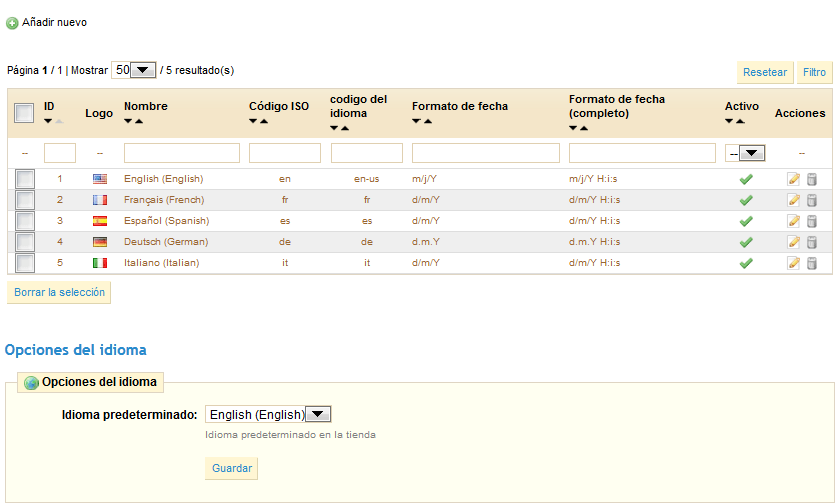838x504 pixels.
Task: Click the en-us language code cell
Action: tap(367, 179)
